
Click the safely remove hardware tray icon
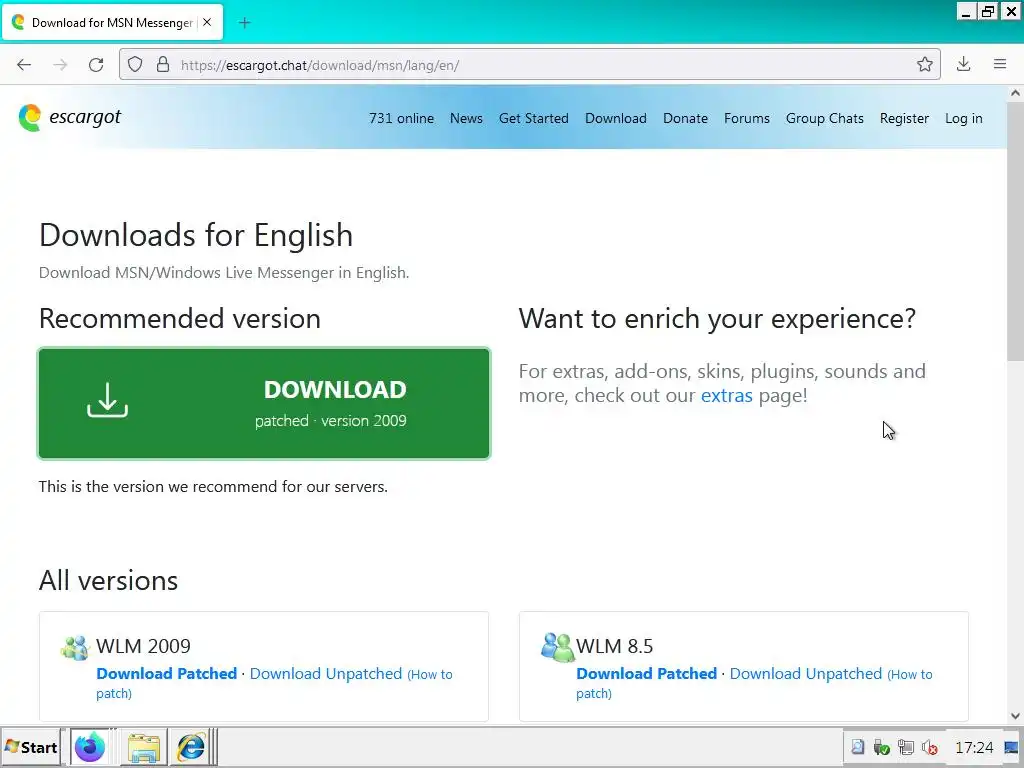pyautogui.click(x=881, y=747)
